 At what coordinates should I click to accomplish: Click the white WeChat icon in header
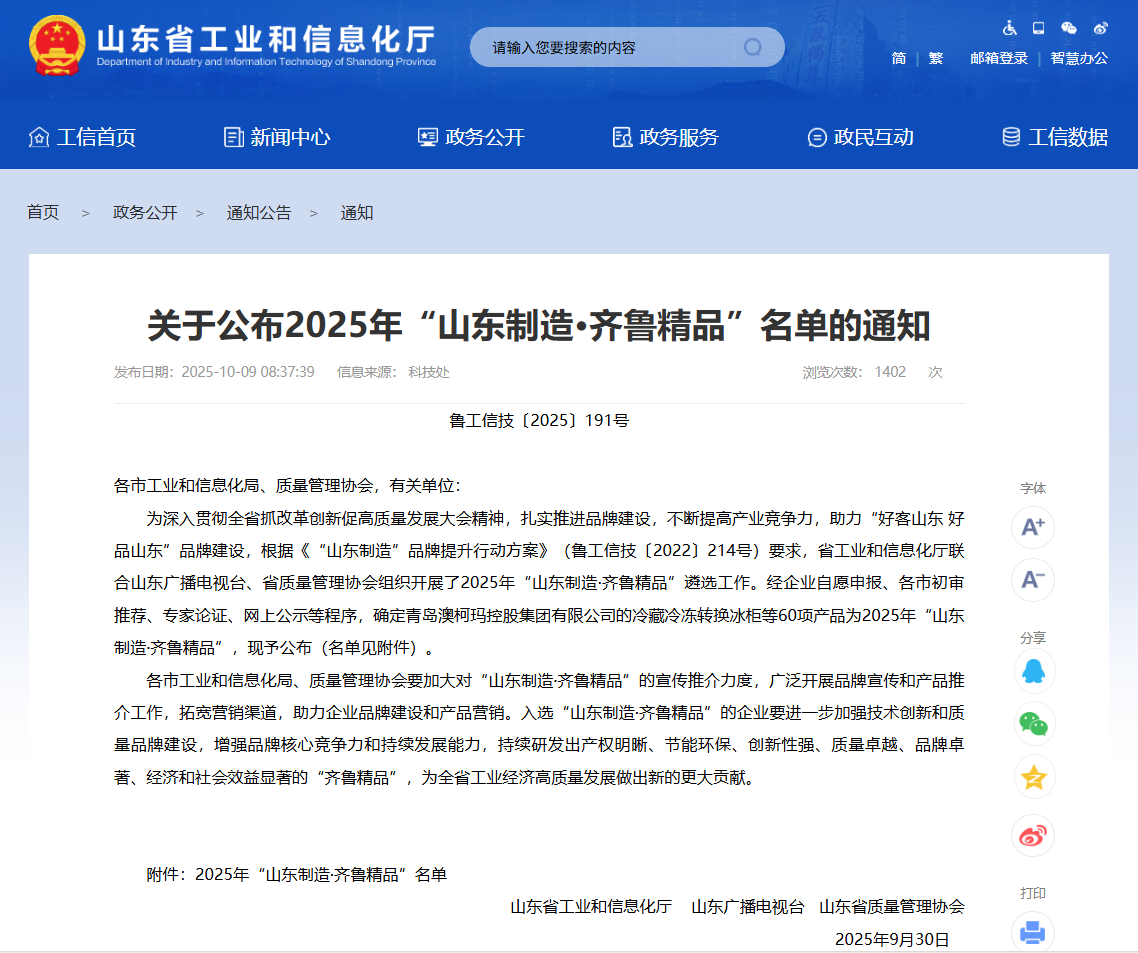tap(1069, 28)
